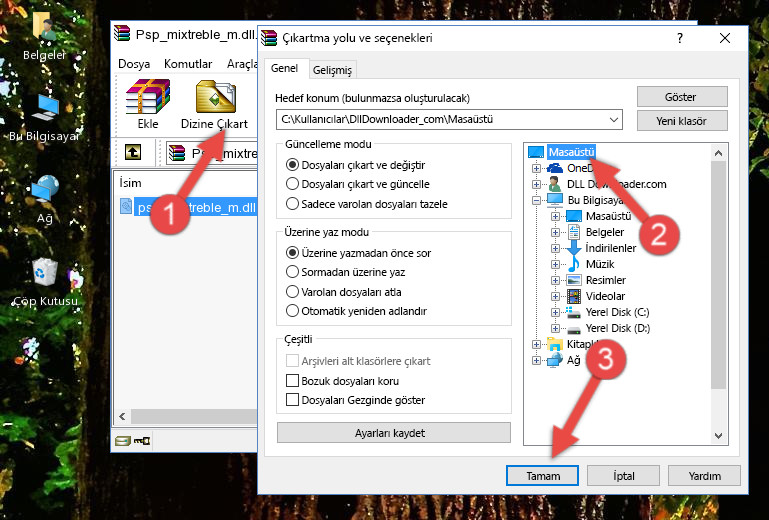Click İptal to cancel extraction
The image size is (769, 520).
click(623, 476)
